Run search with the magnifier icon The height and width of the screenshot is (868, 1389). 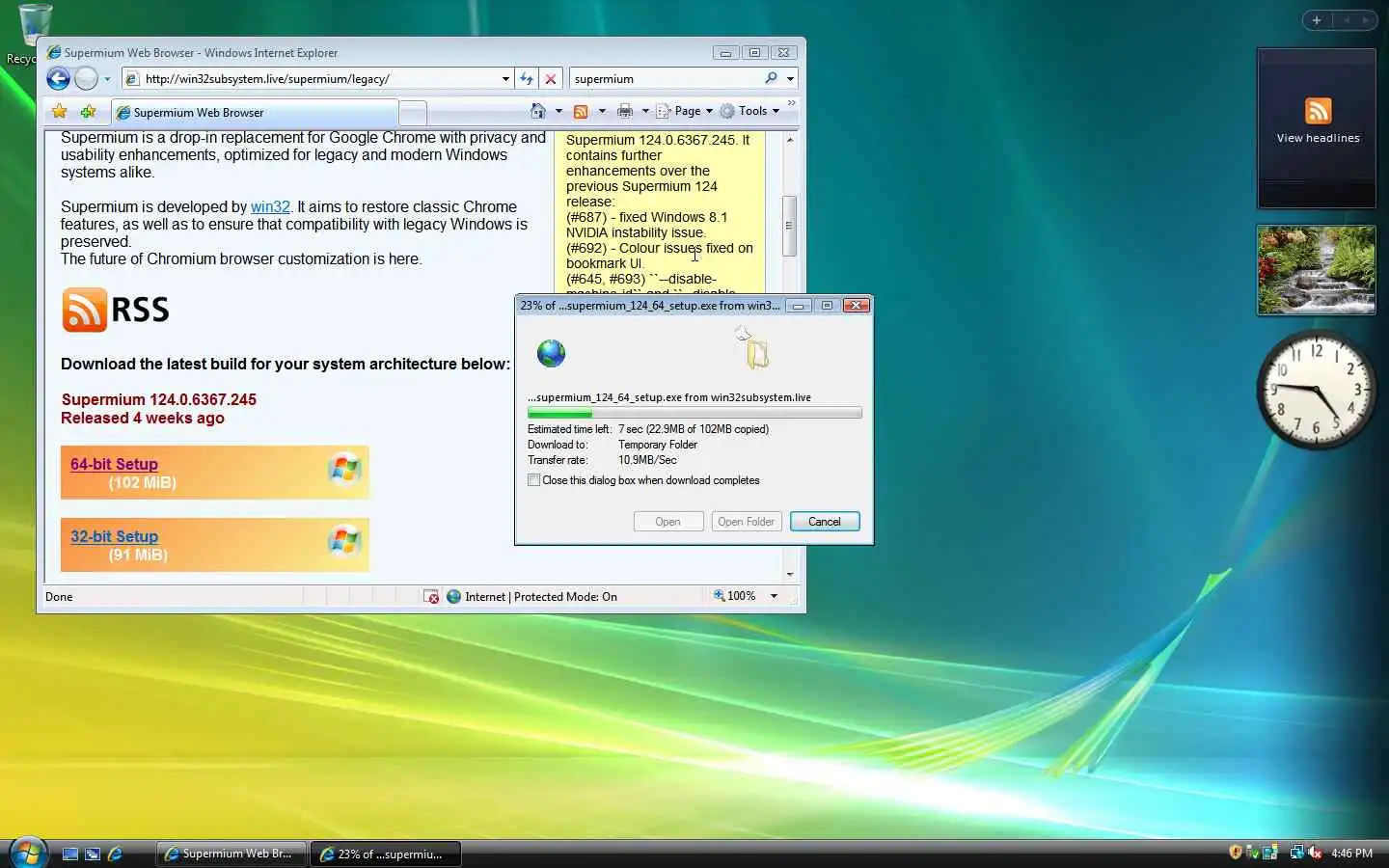(771, 79)
